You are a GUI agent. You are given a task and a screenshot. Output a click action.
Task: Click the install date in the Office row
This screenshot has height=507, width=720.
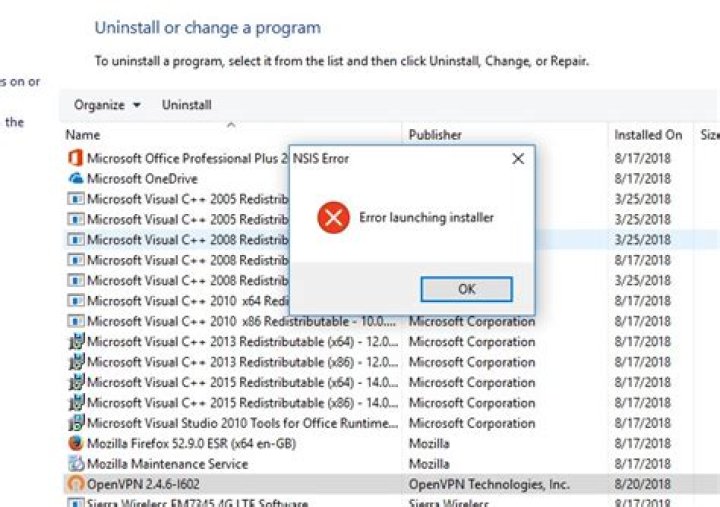(x=642, y=158)
